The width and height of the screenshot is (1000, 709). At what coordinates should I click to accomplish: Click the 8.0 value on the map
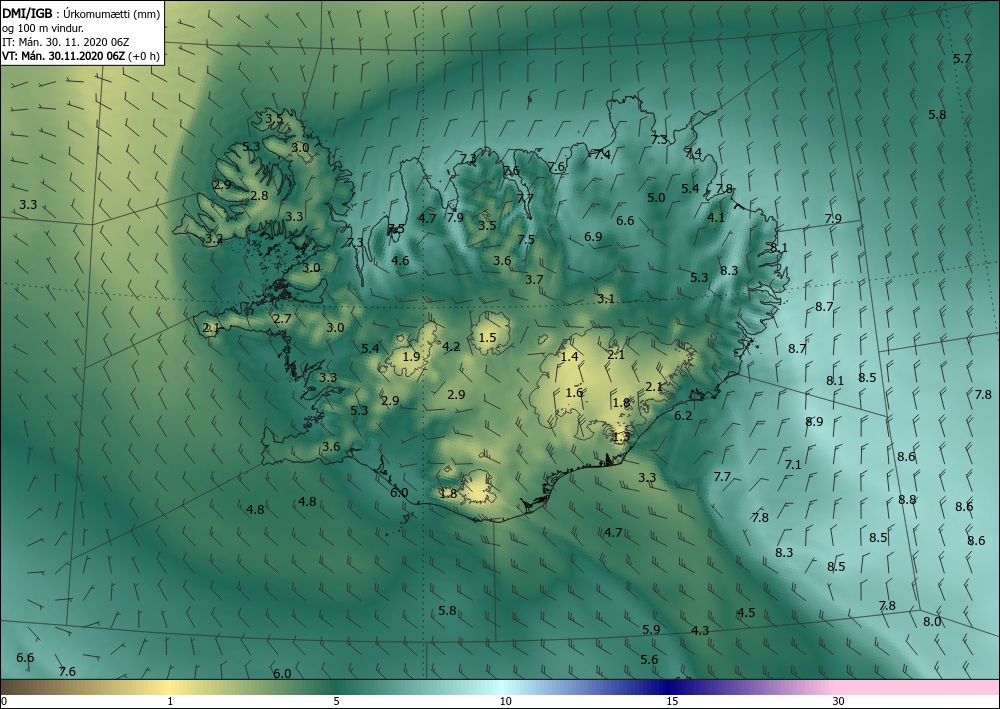pyautogui.click(x=932, y=622)
